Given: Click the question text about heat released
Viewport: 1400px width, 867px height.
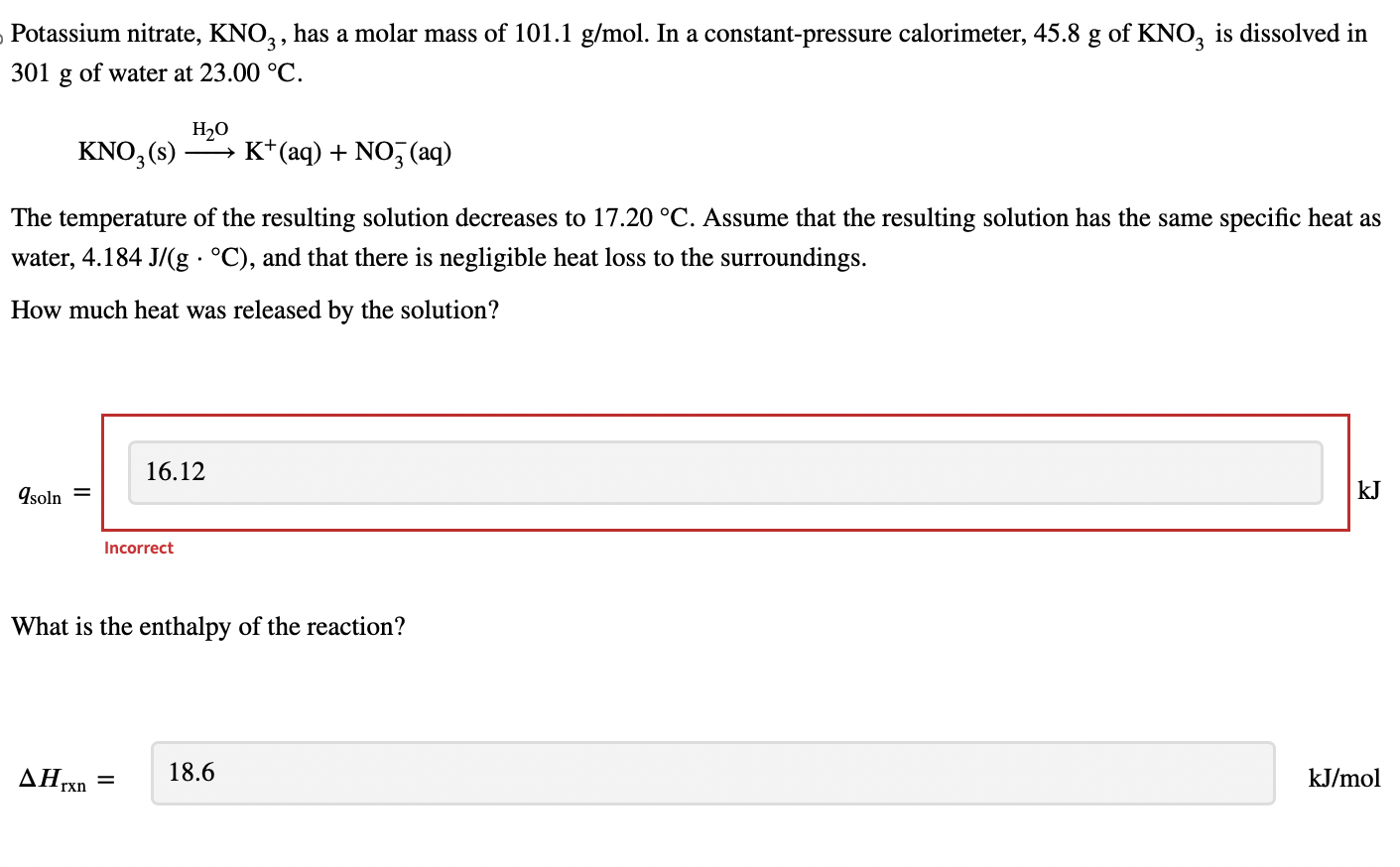Looking at the screenshot, I should pyautogui.click(x=254, y=310).
